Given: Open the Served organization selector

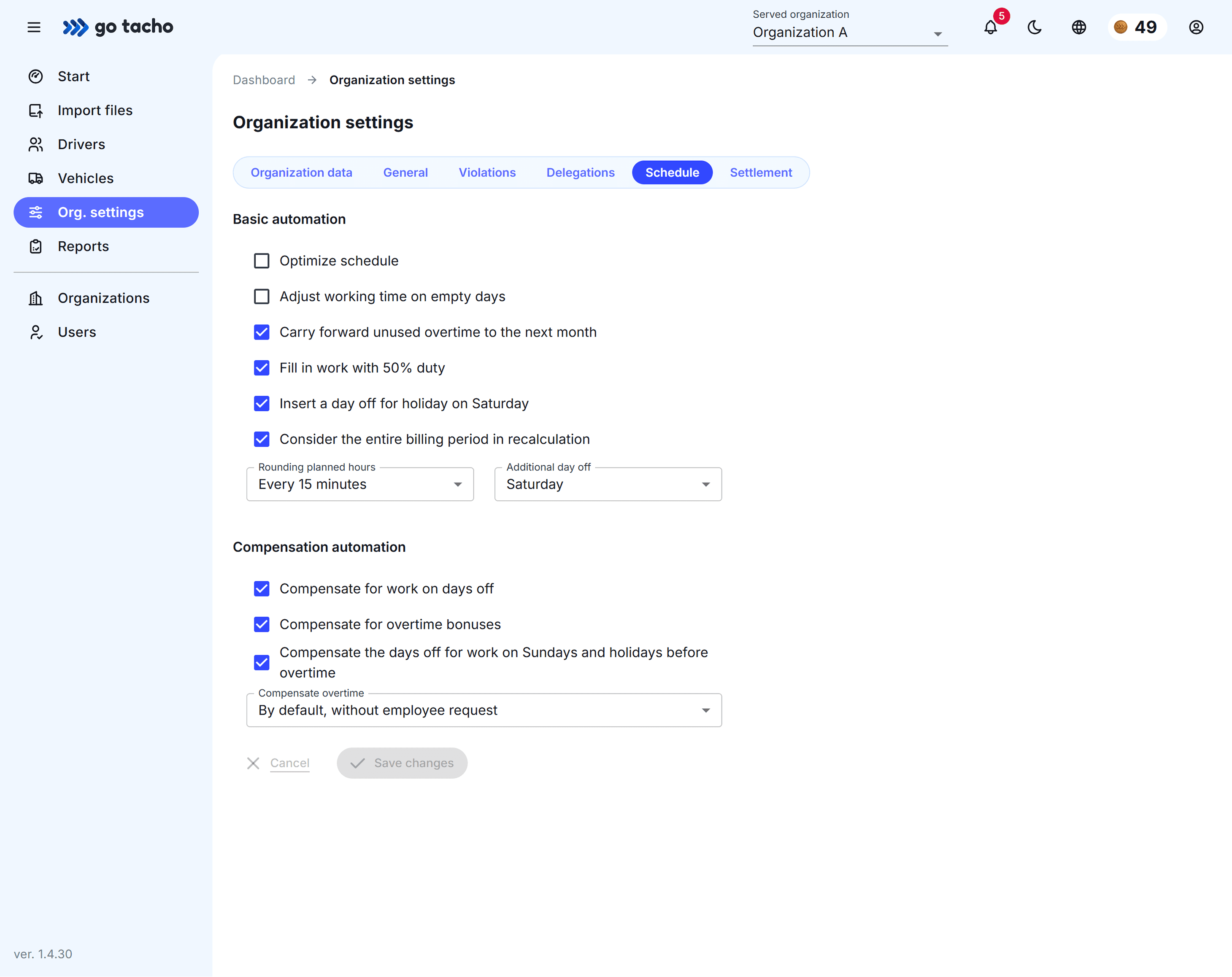Looking at the screenshot, I should tap(849, 32).
